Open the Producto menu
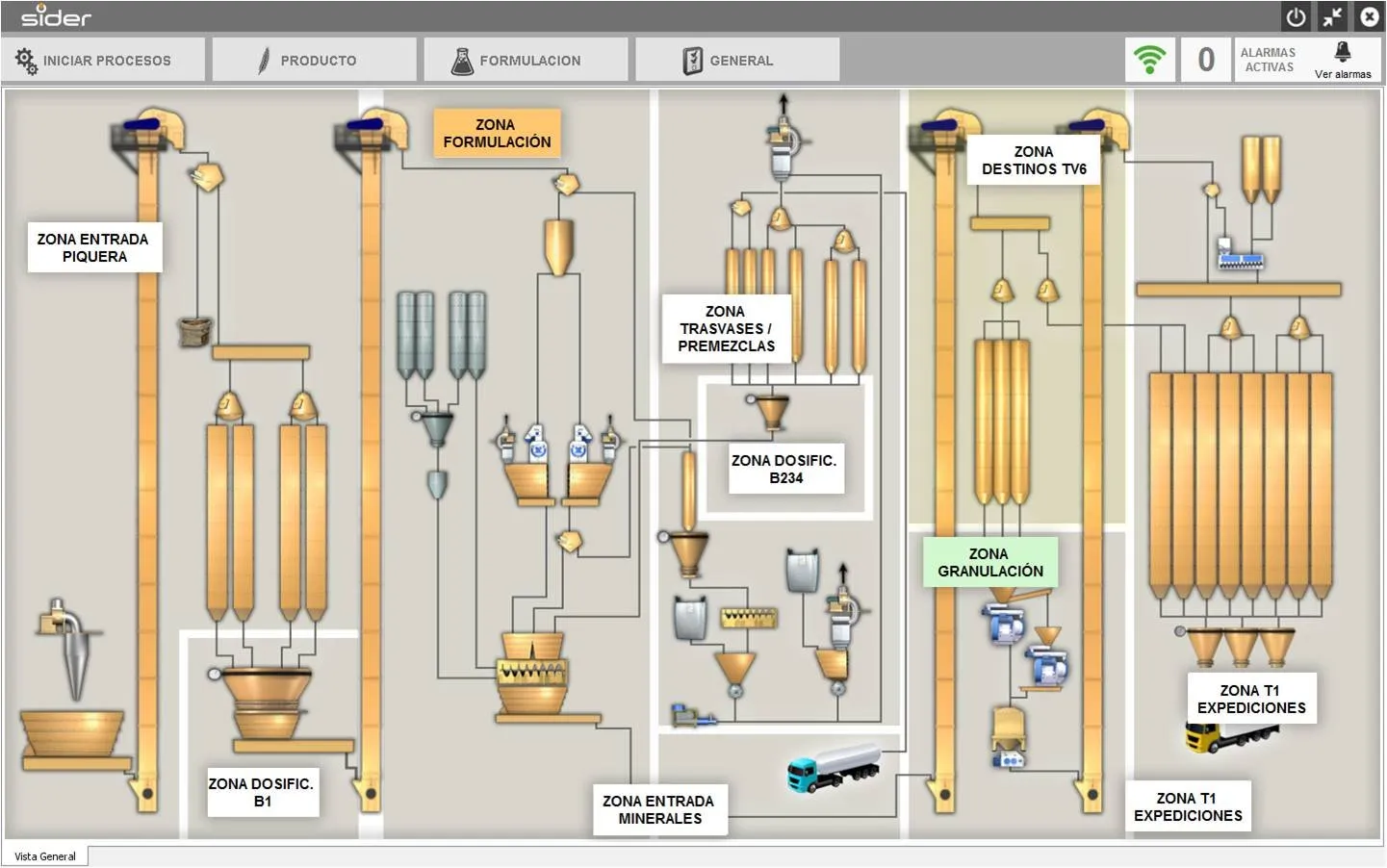 [315, 60]
